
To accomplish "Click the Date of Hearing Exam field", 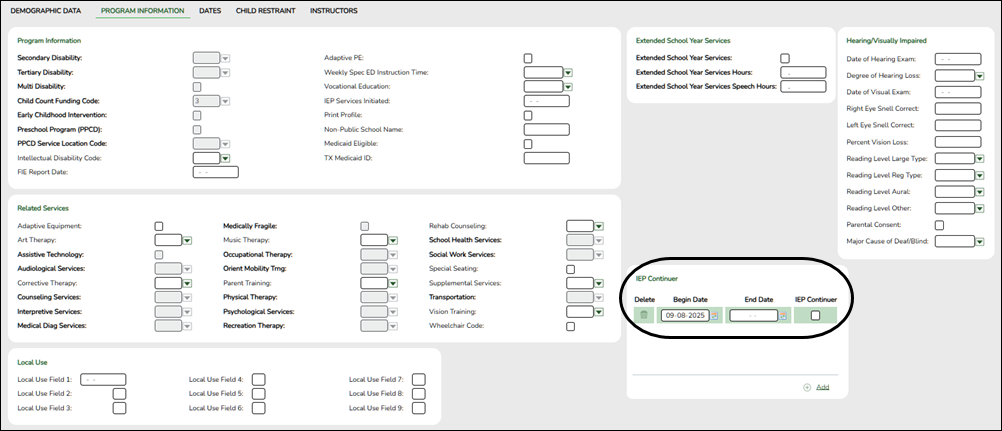I will (x=958, y=59).
